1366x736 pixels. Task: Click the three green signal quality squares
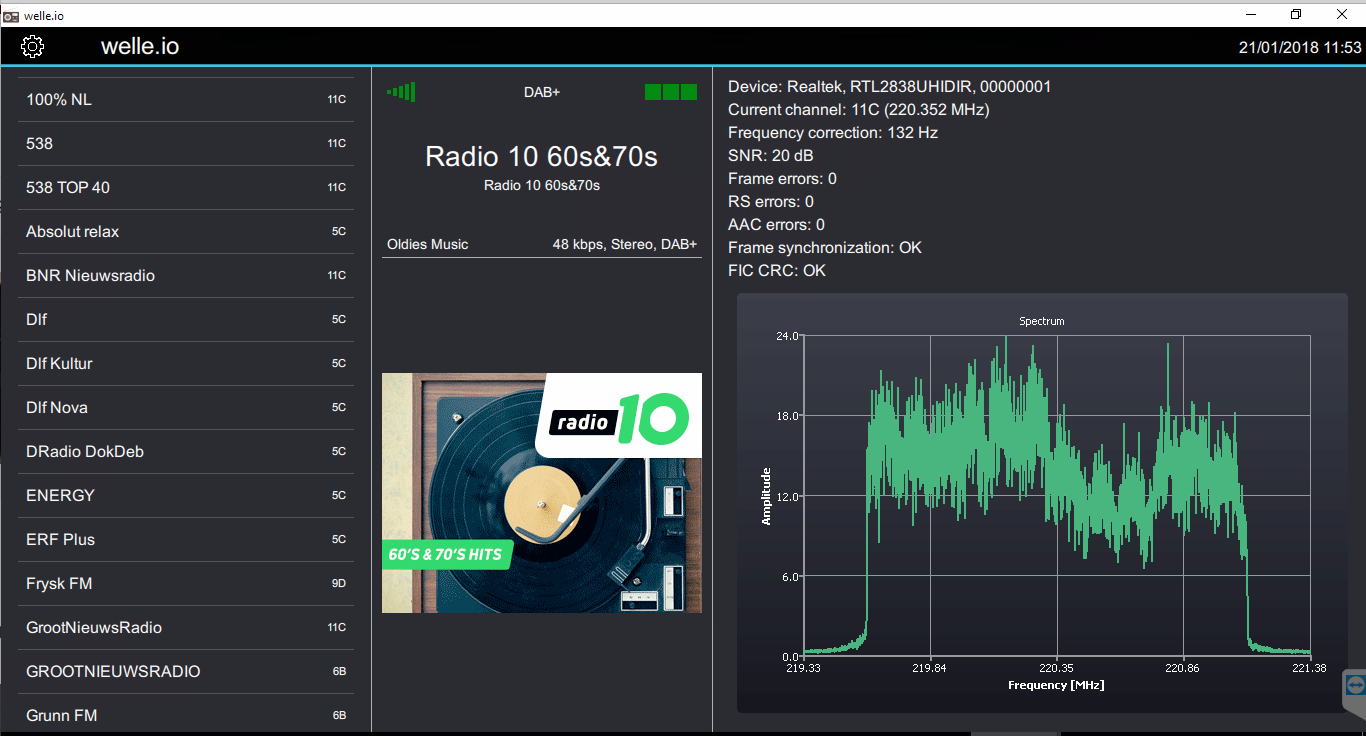(x=670, y=91)
